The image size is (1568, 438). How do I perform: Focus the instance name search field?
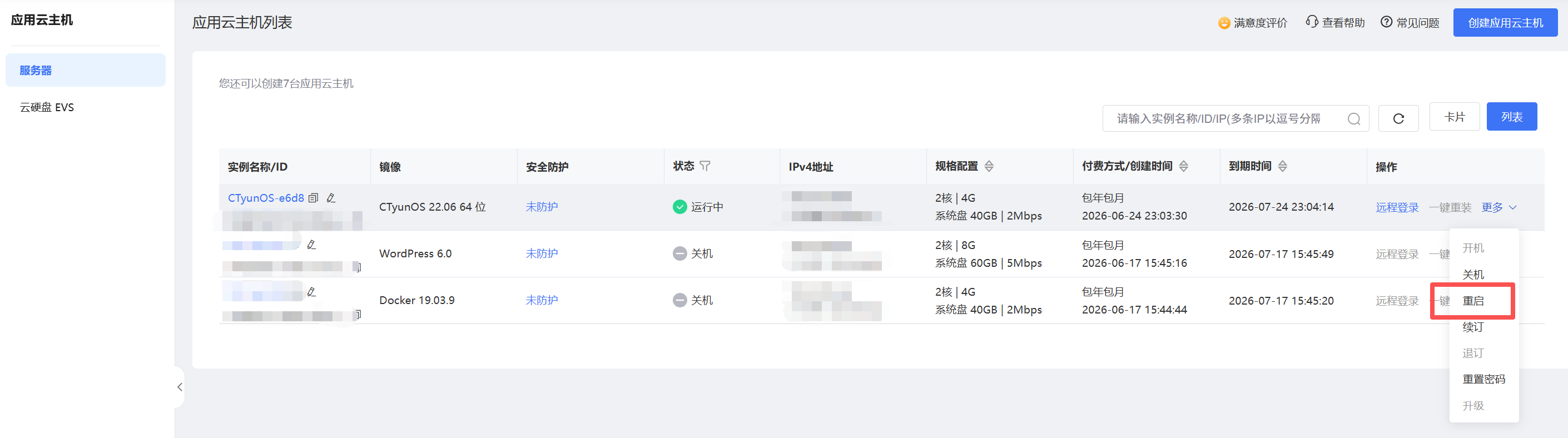(x=1223, y=118)
